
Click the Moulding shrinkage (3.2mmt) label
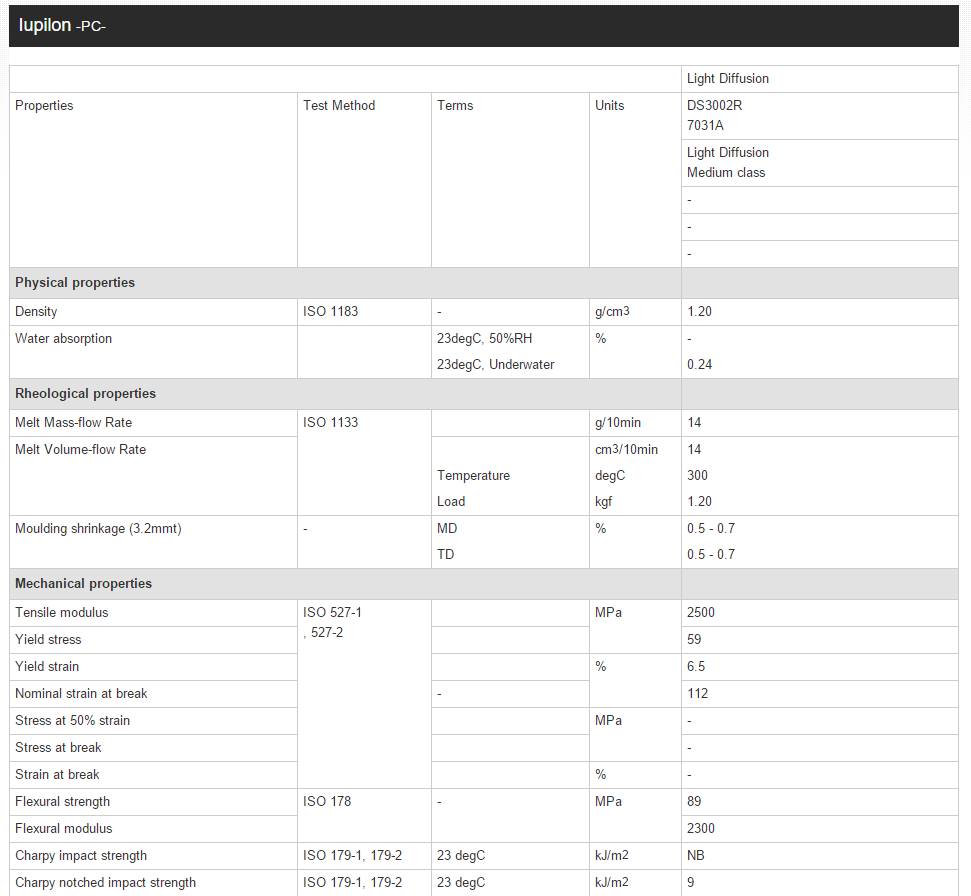coord(98,529)
